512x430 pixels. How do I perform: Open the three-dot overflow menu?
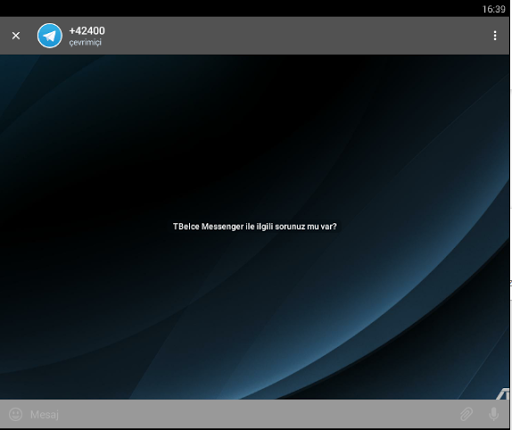(495, 36)
